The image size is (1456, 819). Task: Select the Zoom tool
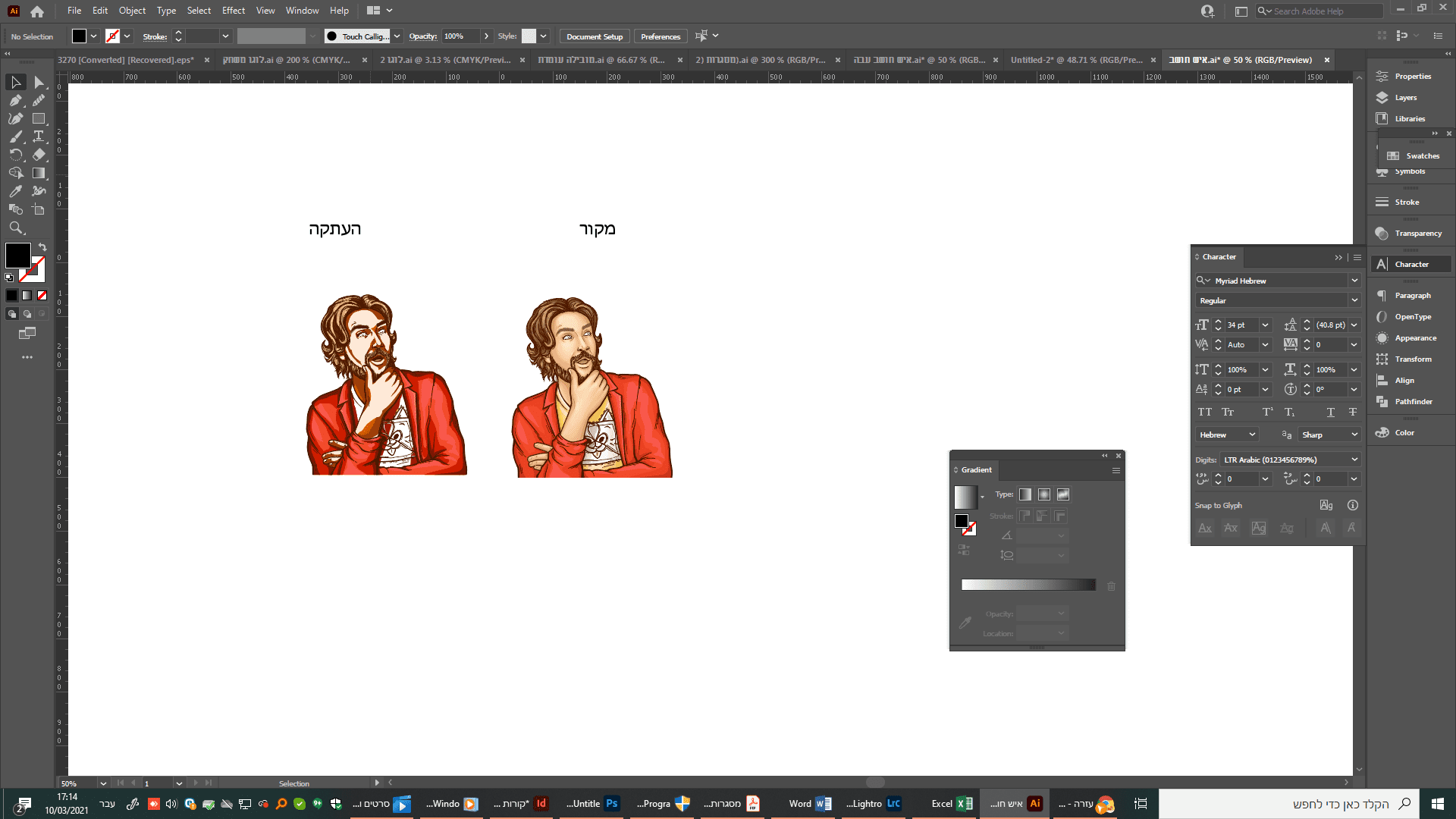[x=15, y=227]
